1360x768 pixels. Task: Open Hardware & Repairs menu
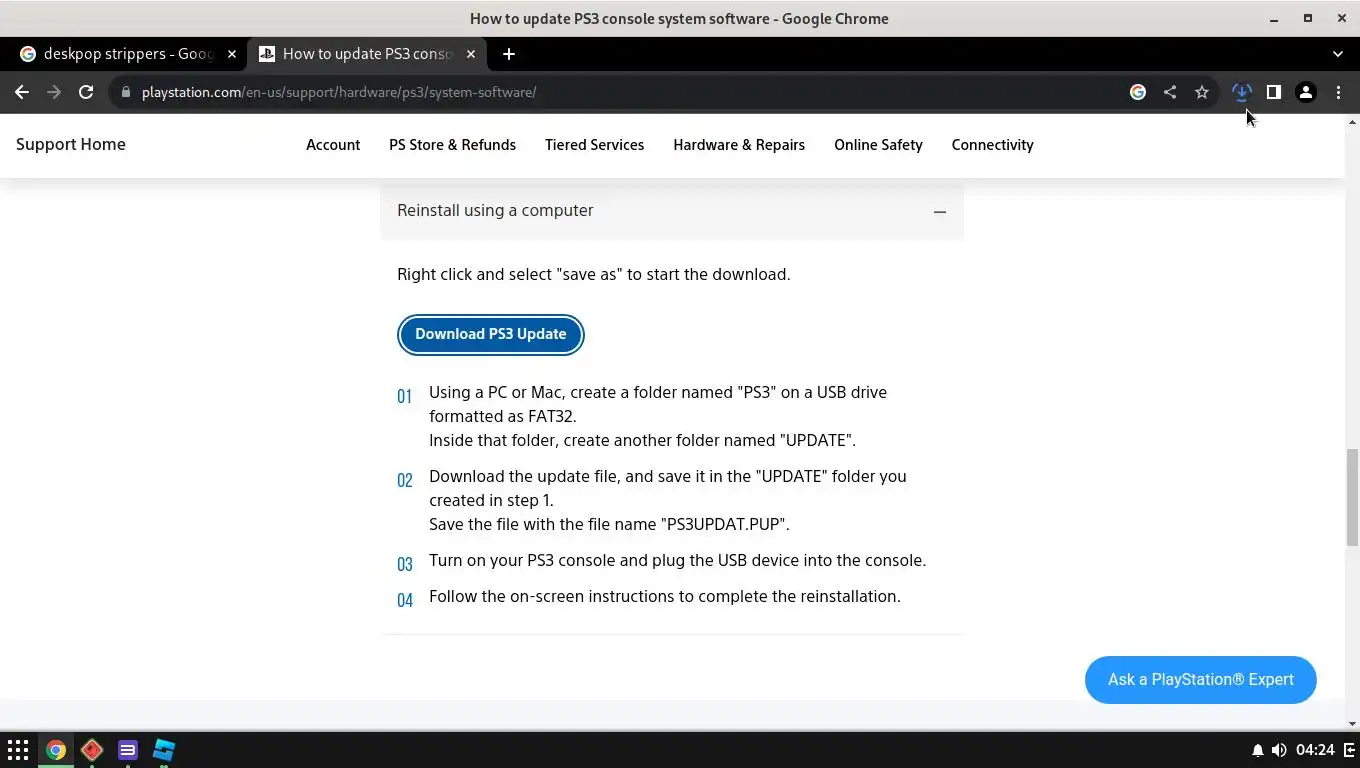(x=739, y=145)
